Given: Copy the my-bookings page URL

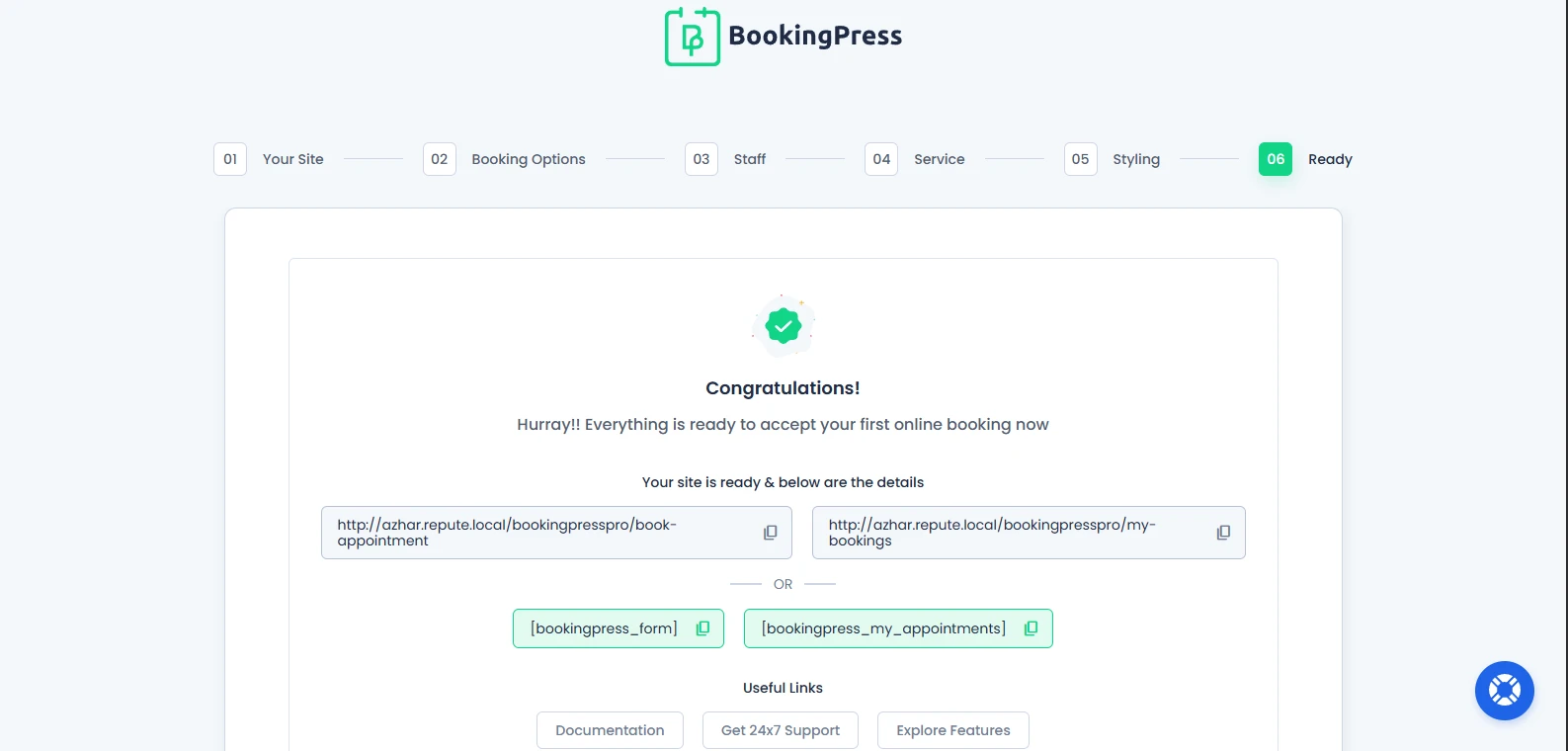Looking at the screenshot, I should [x=1223, y=533].
